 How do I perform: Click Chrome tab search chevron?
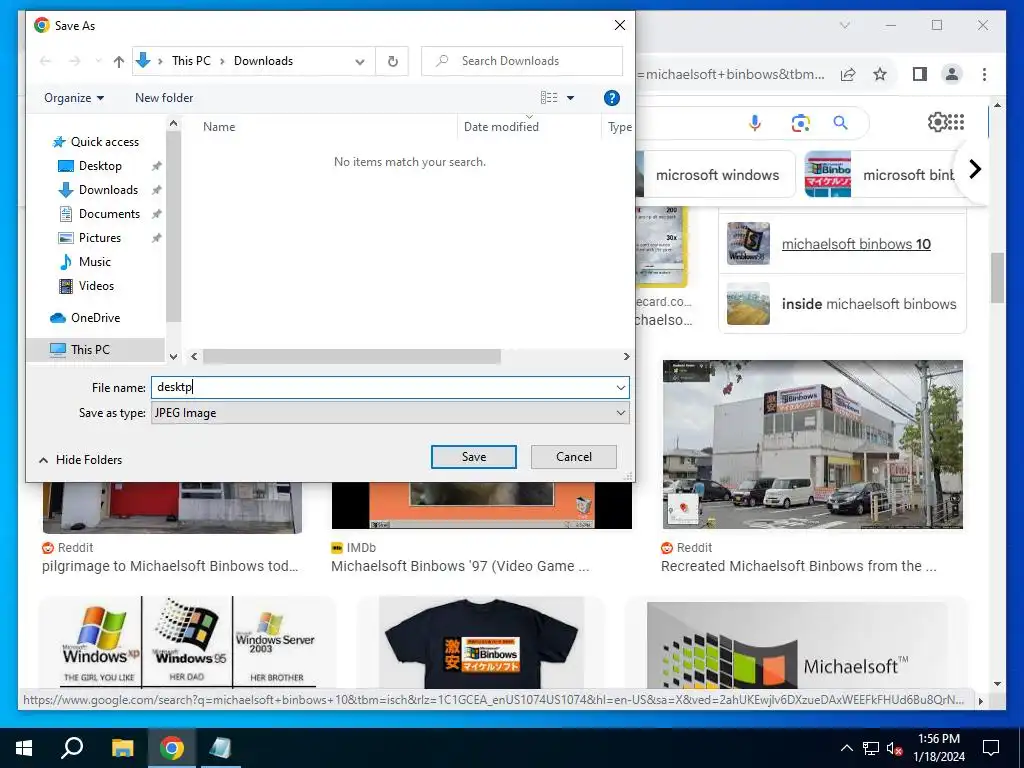pos(844,25)
